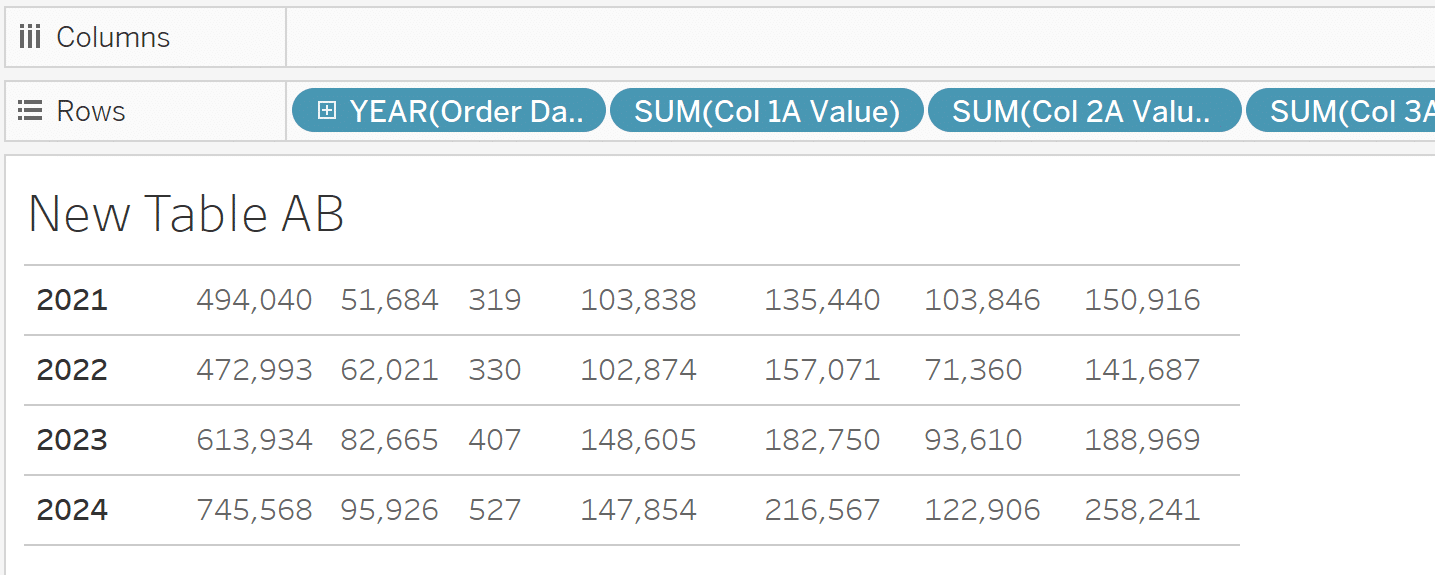Expand the YEAR(Order Date) pill plus icon

[x=326, y=111]
